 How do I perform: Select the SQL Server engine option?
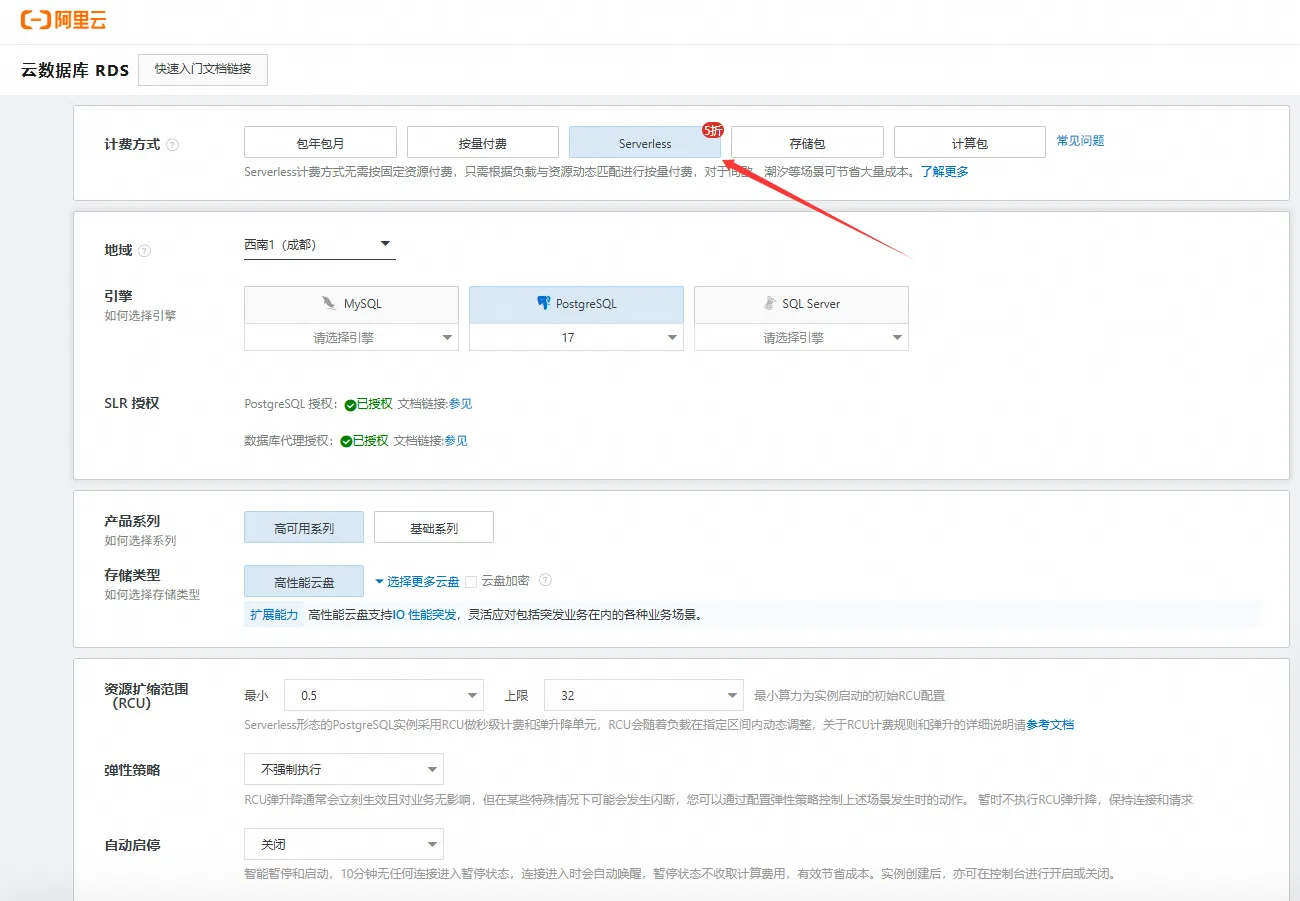pyautogui.click(x=801, y=304)
